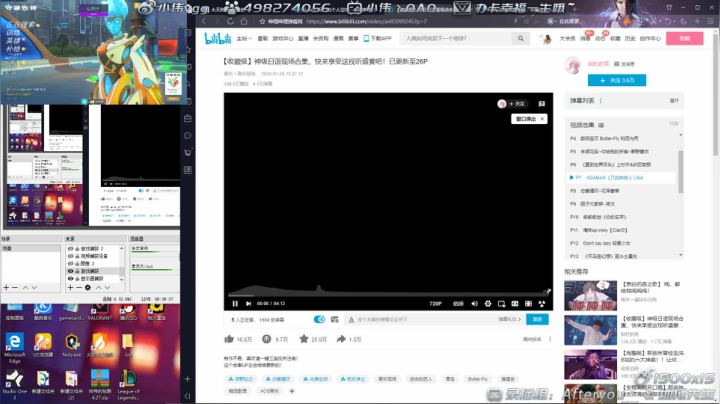
Task: Share the video with arrow icon
Action: pyautogui.click(x=341, y=339)
